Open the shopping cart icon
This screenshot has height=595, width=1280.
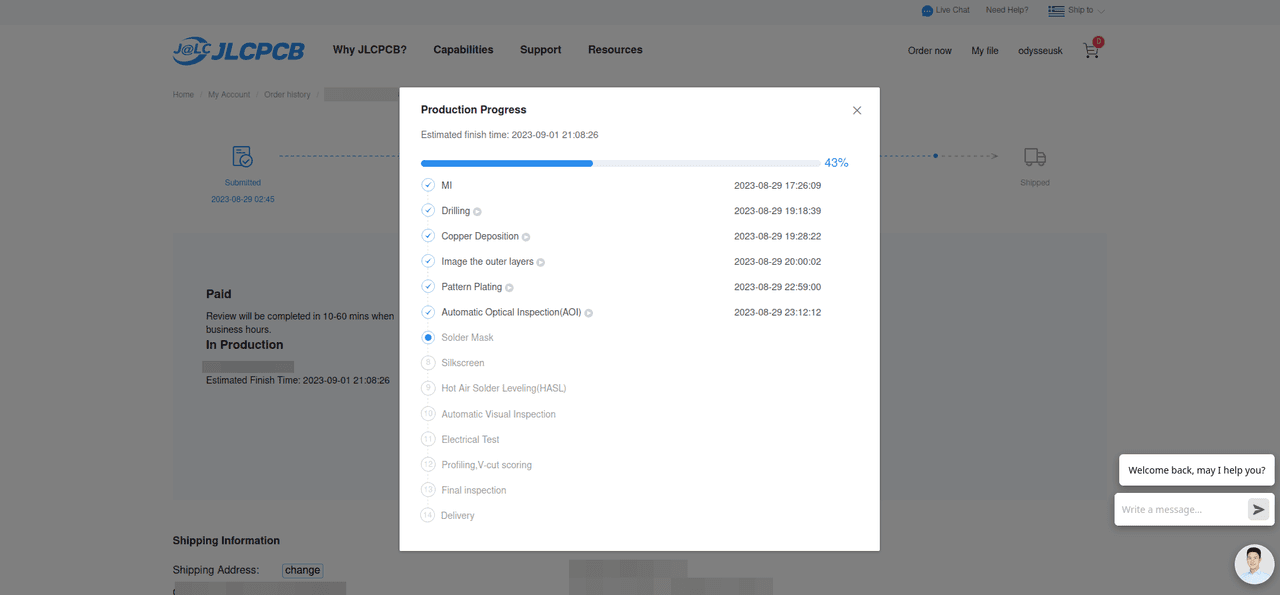(1091, 50)
